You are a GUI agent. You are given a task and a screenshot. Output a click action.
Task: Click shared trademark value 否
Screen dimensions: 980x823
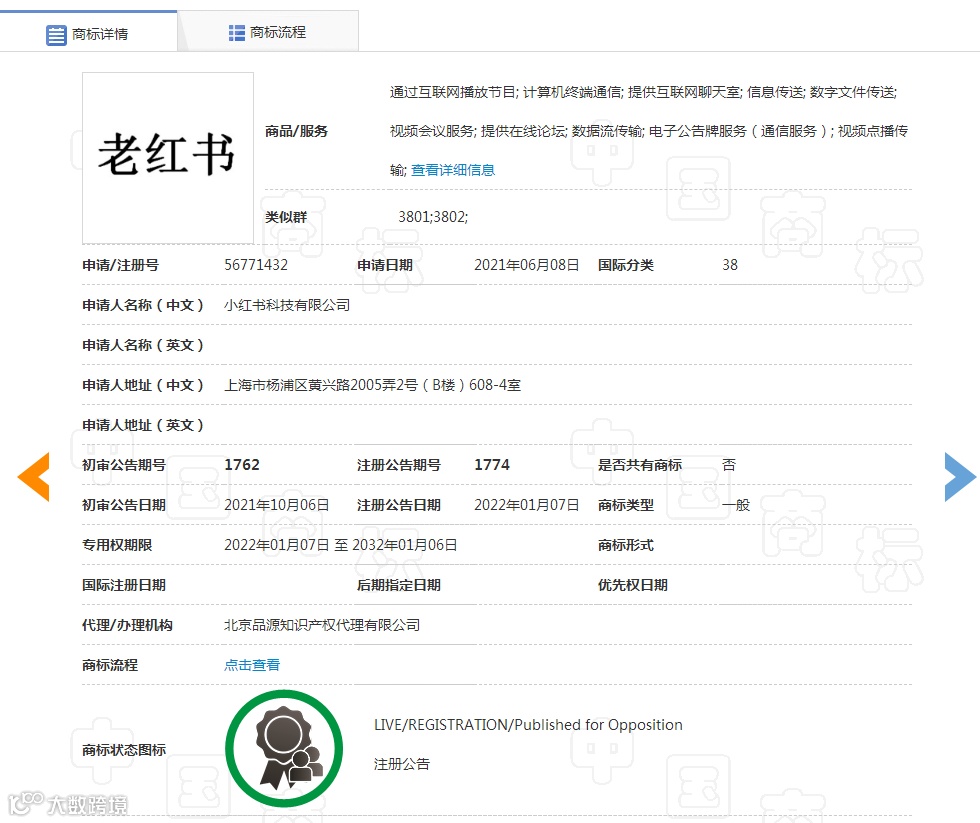(x=729, y=465)
